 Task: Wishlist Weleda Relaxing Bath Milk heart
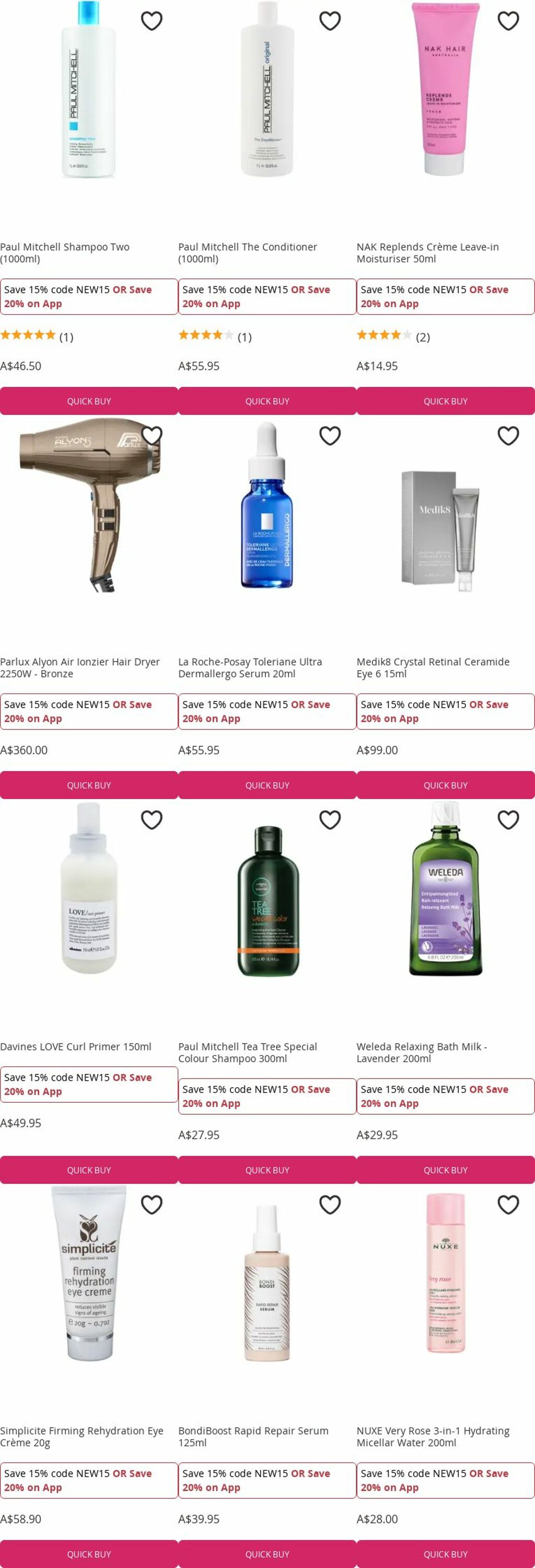508,820
